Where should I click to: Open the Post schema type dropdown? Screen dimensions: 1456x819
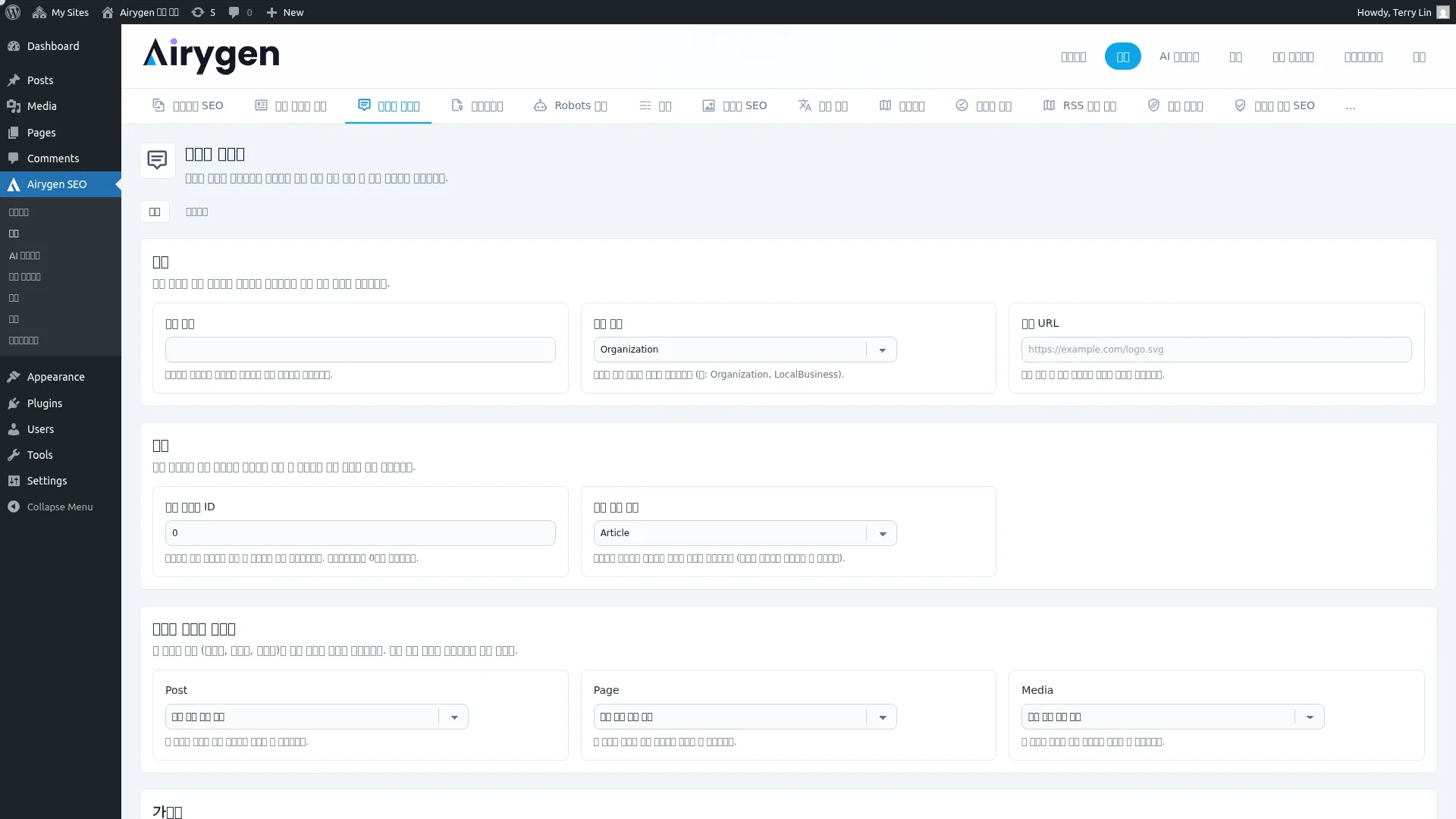[317, 717]
